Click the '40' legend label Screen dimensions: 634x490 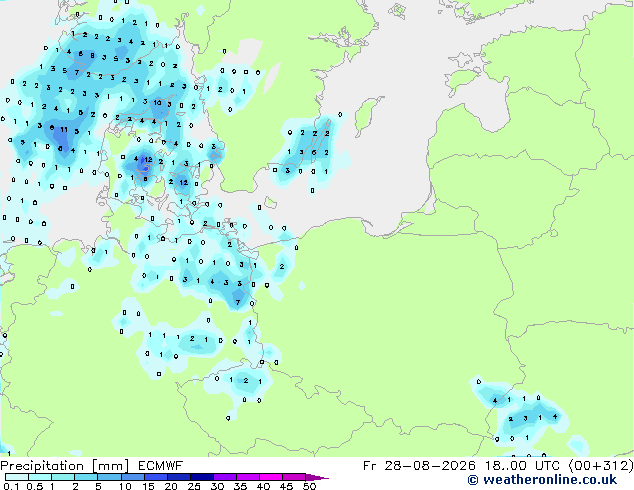[263, 486]
